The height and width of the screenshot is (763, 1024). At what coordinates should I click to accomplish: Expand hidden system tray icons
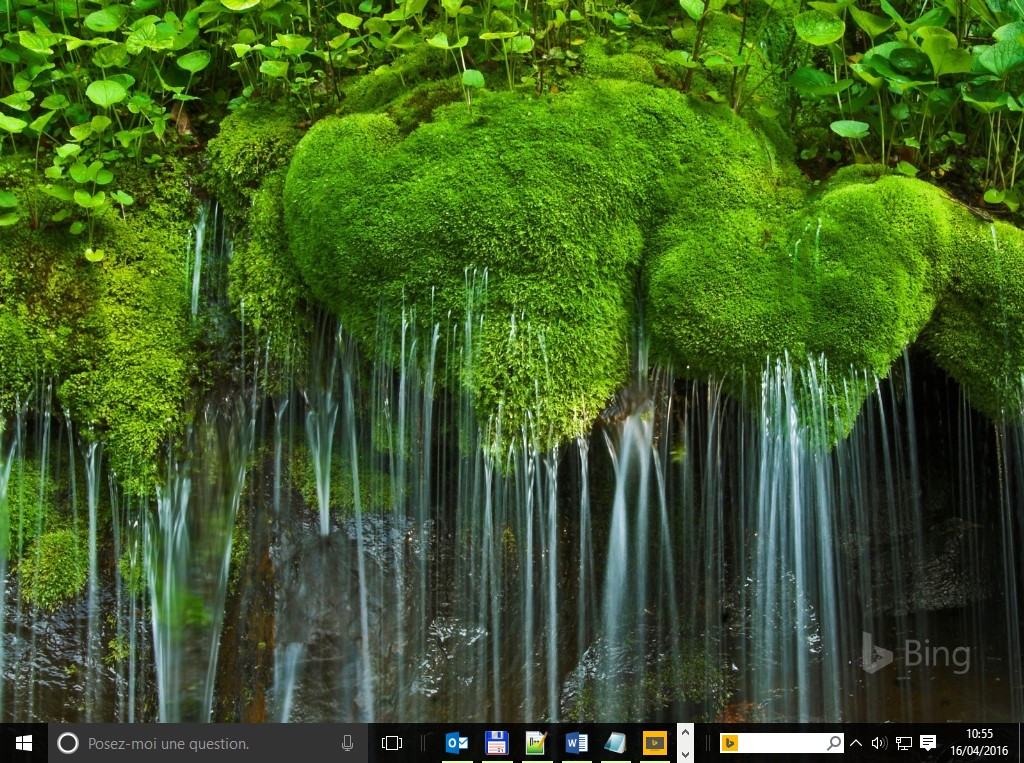point(856,743)
